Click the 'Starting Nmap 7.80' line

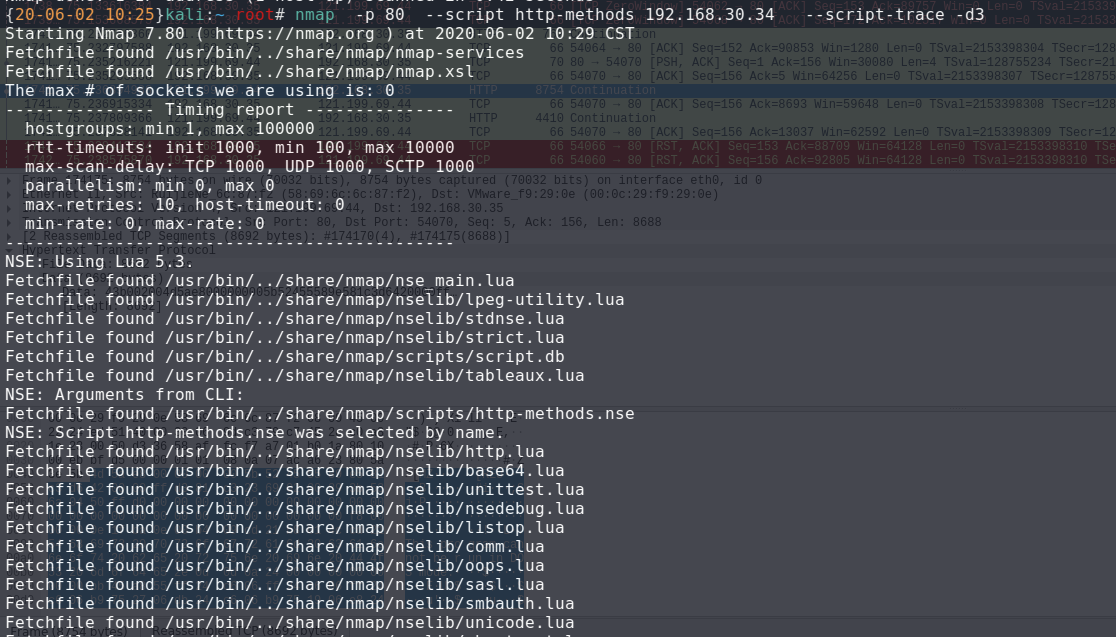[320, 33]
